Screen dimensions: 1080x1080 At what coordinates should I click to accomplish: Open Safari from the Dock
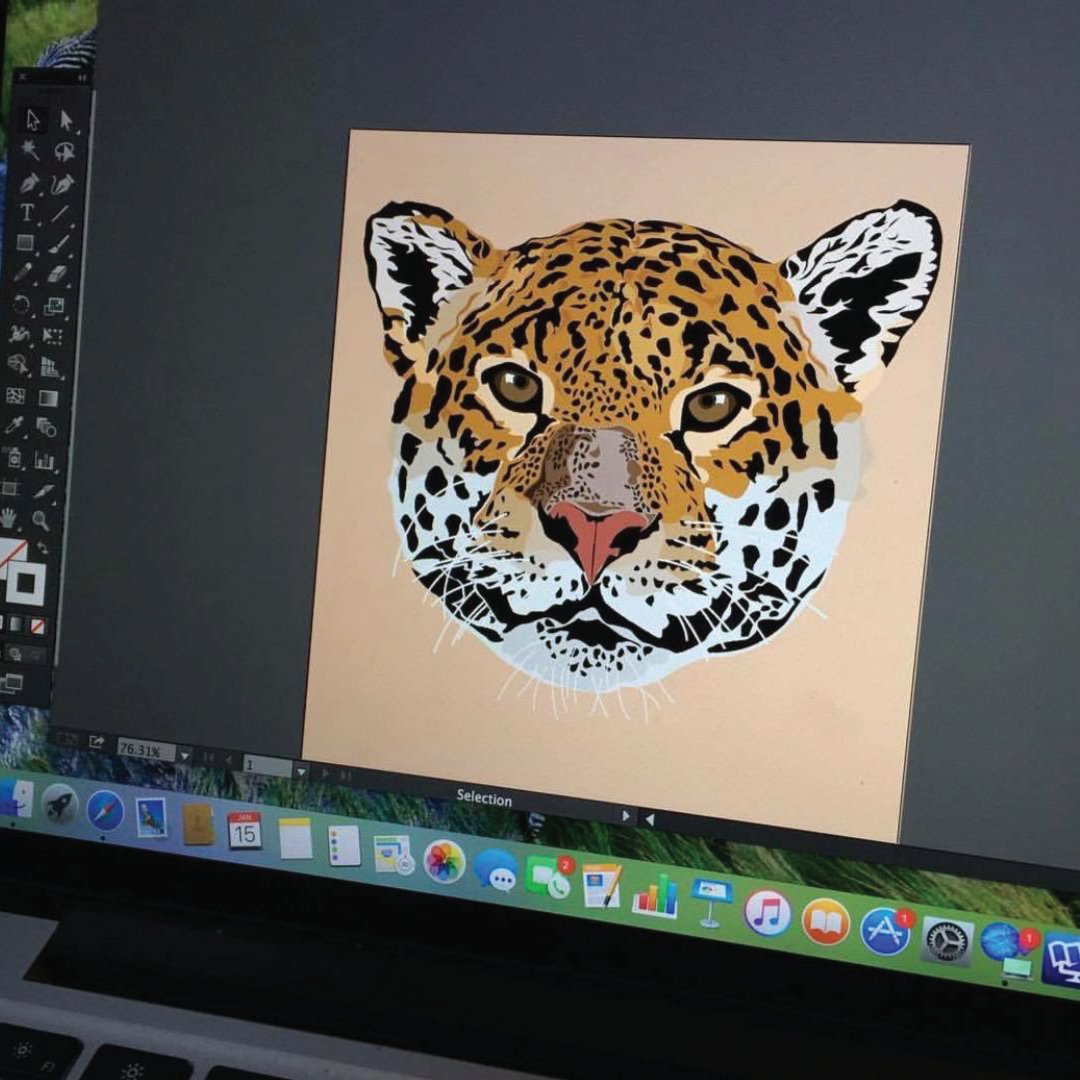pyautogui.click(x=105, y=810)
